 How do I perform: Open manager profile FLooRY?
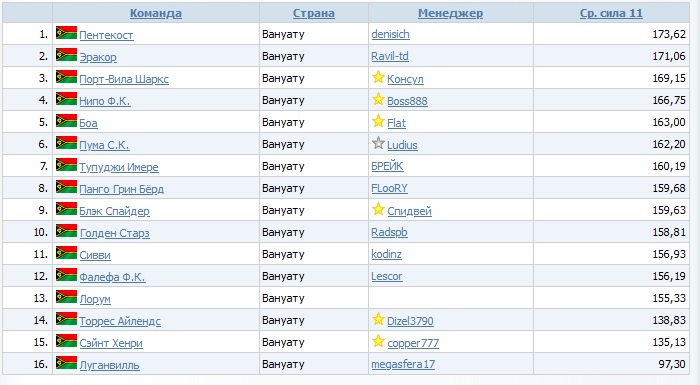tap(389, 188)
